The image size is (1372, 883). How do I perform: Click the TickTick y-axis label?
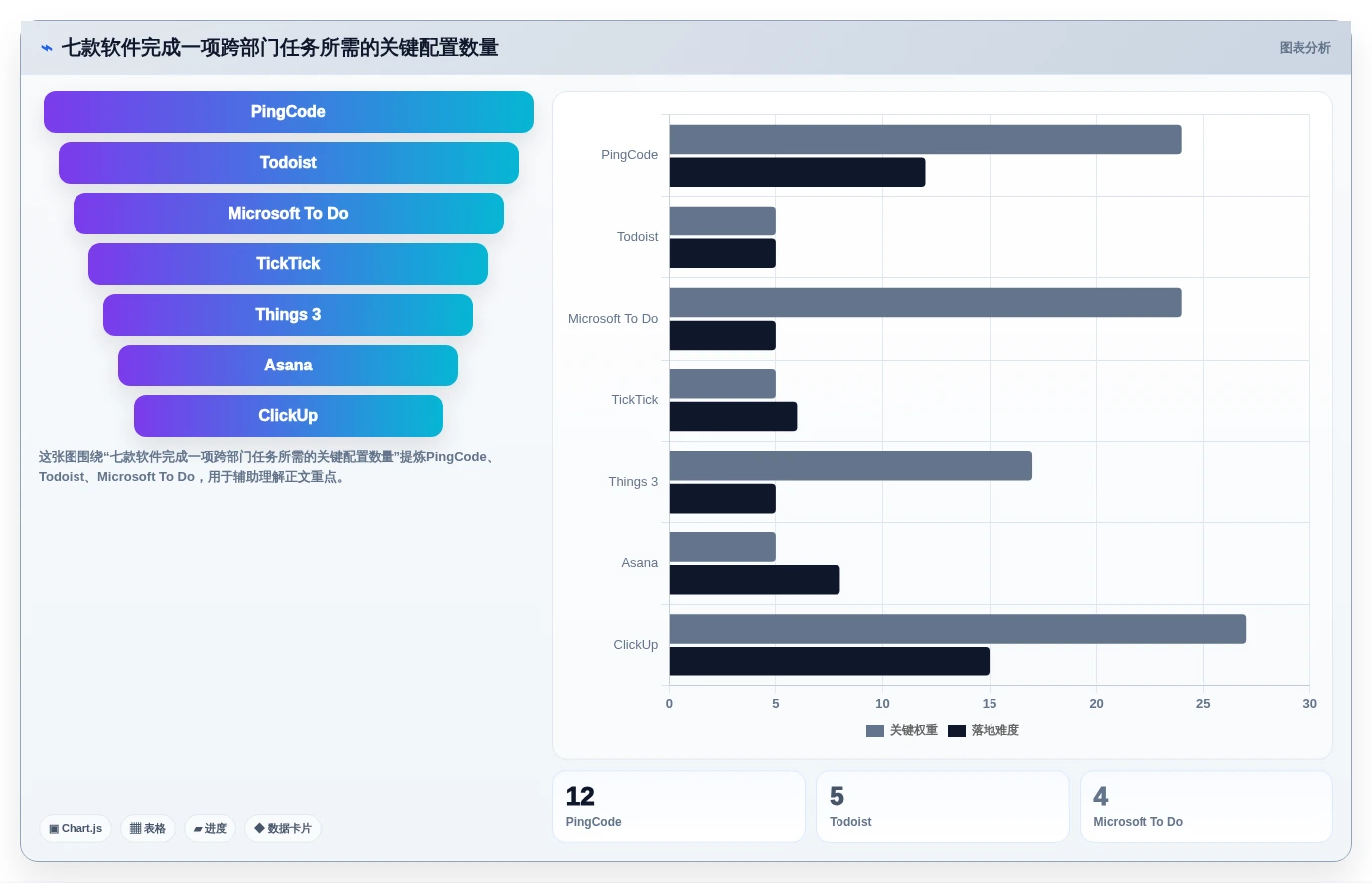634,400
